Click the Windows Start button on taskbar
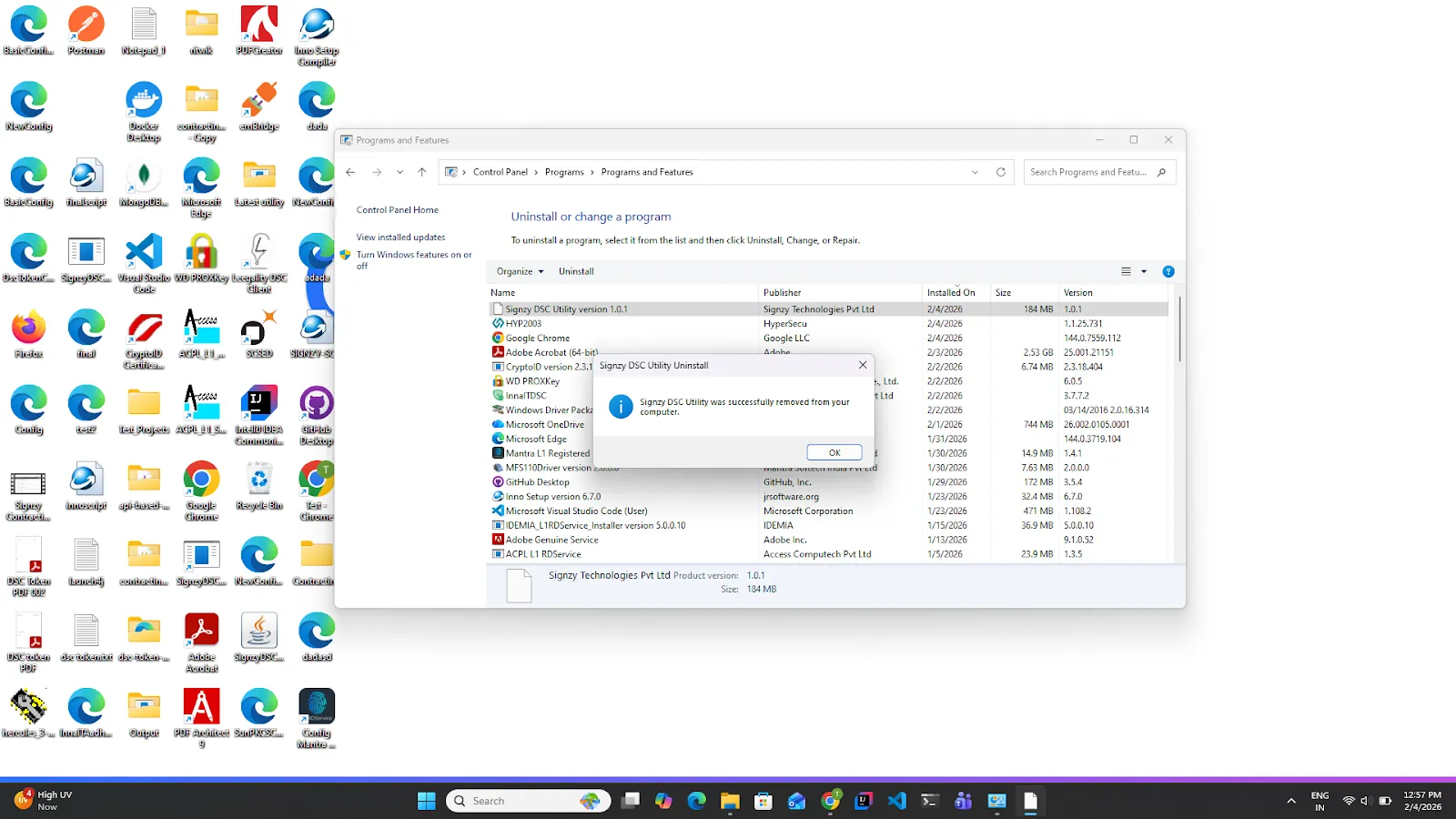This screenshot has height=819, width=1456. pos(426,801)
